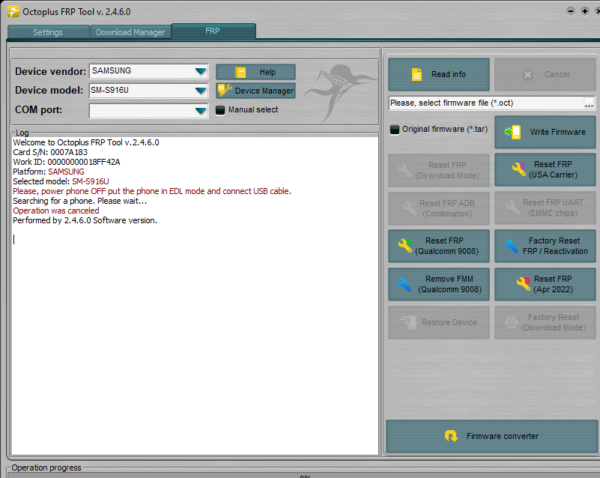Viewport: 600px width, 478px height.
Task: Click the blue wrench icon on Remove FMM
Action: [404, 284]
